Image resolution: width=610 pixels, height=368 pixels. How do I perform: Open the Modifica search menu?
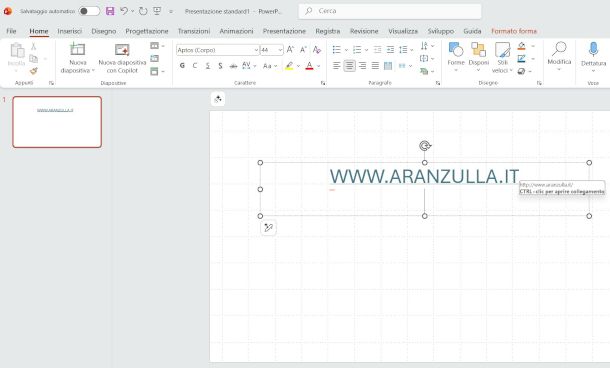[x=559, y=56]
